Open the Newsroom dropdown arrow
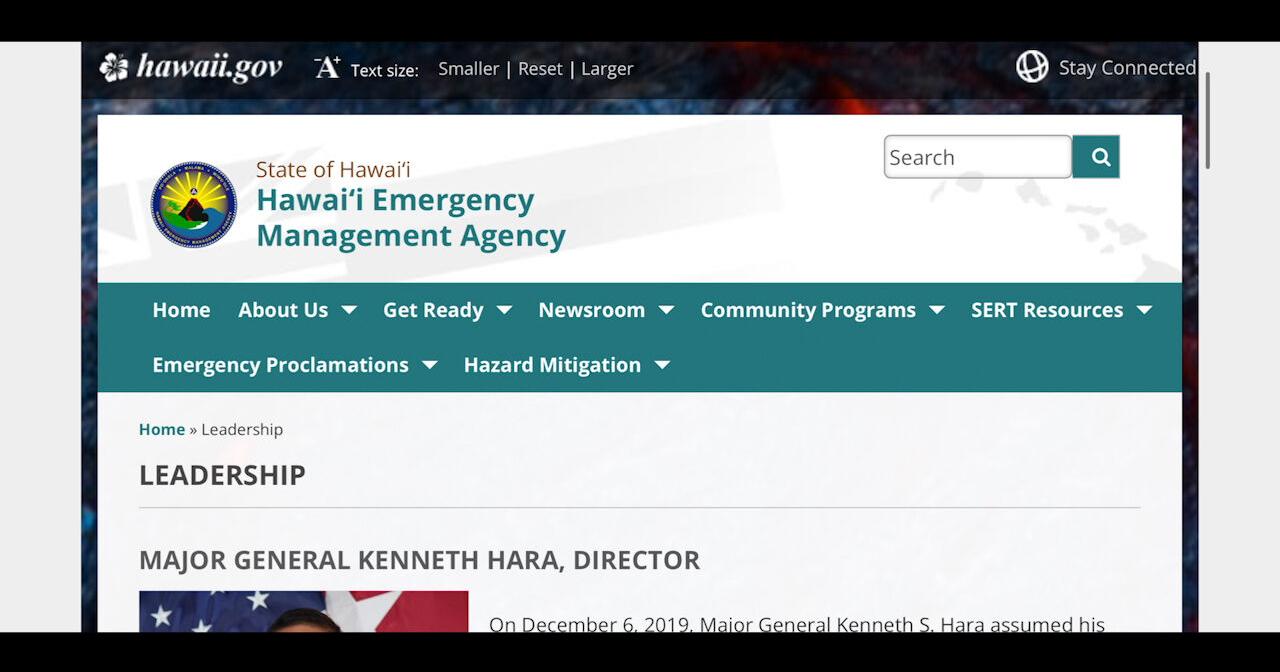The image size is (1280, 672). pyautogui.click(x=666, y=310)
